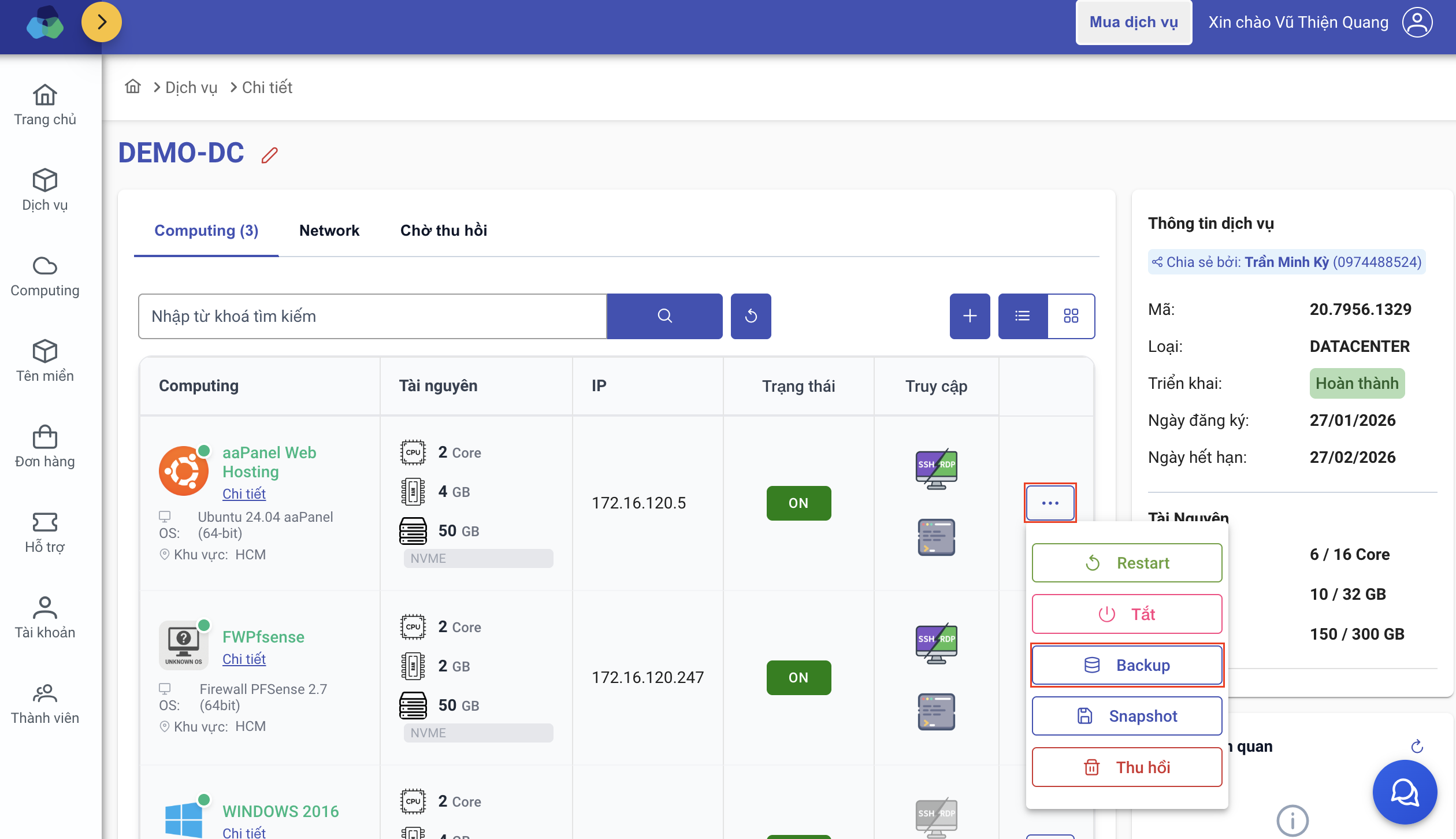This screenshot has width=1456, height=839.
Task: Open the SSH/RDP access for aaPanel
Action: (936, 468)
